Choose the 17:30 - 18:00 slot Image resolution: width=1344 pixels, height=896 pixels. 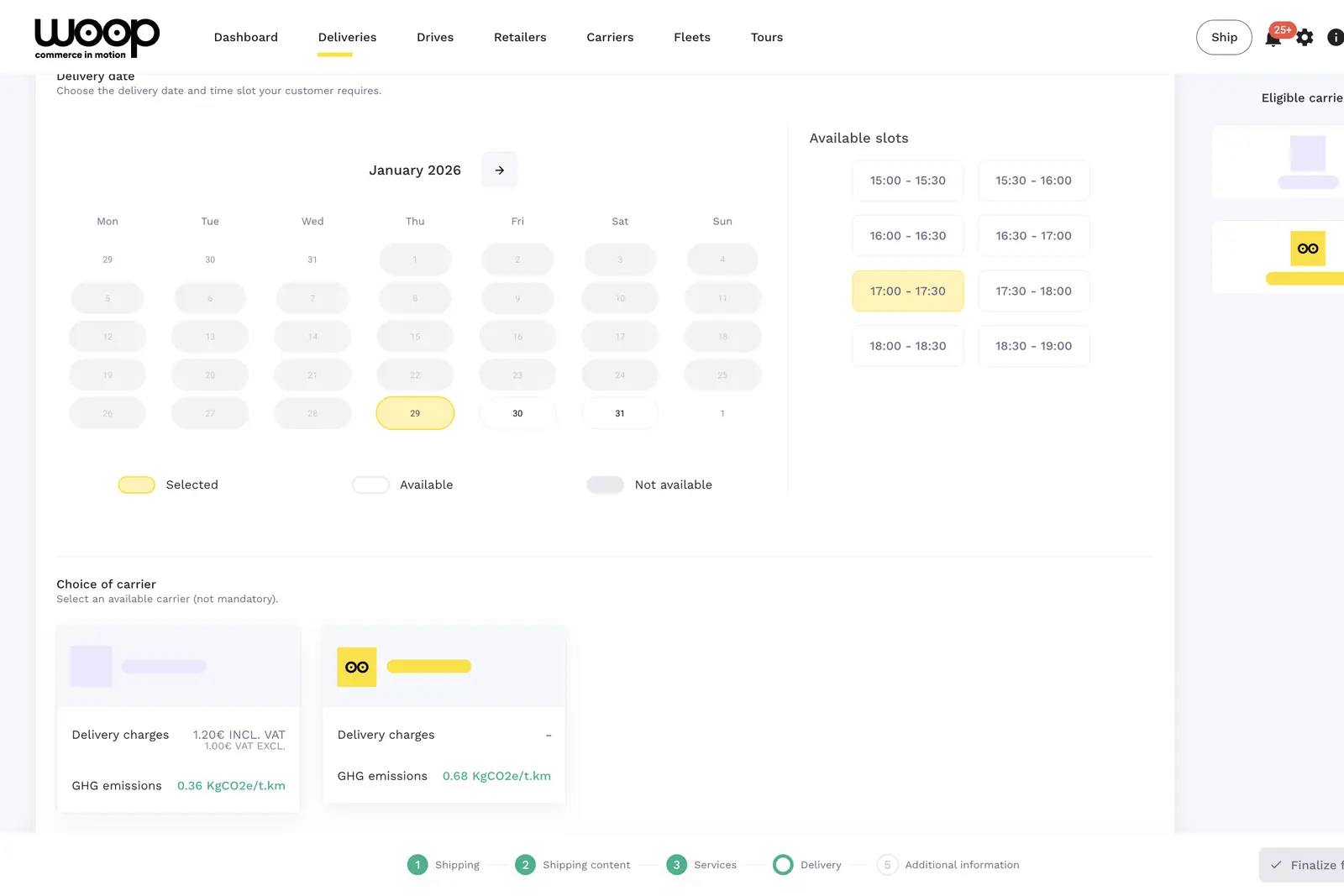[x=1033, y=291]
